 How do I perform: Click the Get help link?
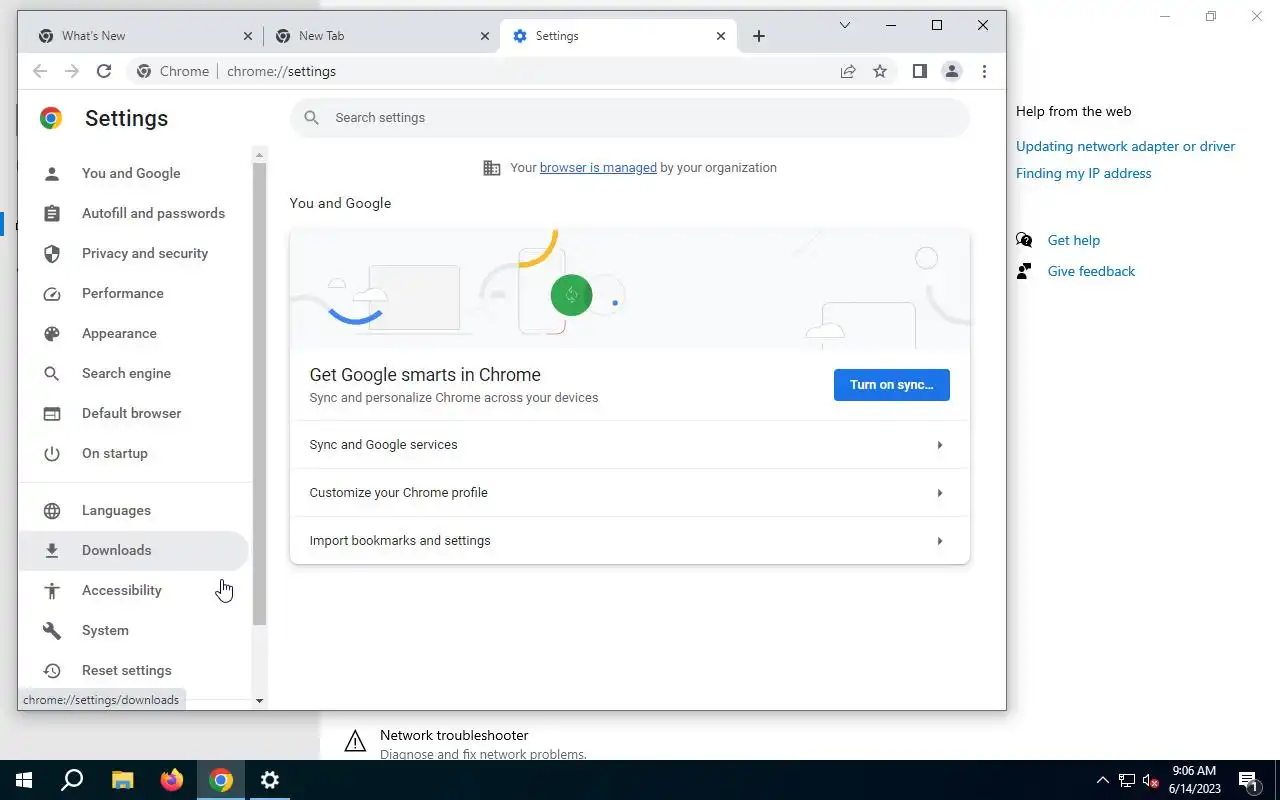[1074, 240]
